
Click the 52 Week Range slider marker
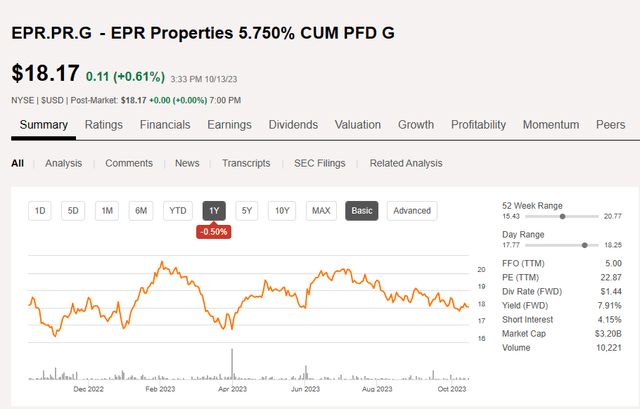tap(563, 216)
